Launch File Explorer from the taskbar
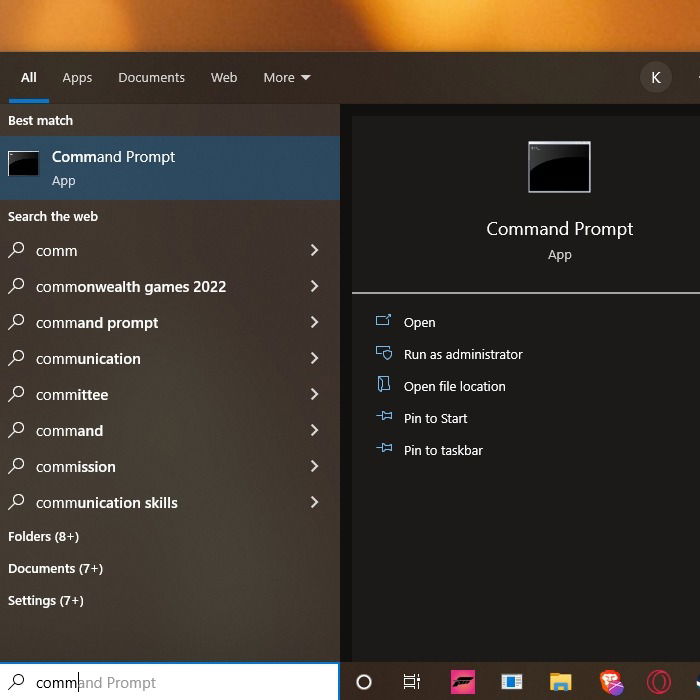 (x=560, y=682)
